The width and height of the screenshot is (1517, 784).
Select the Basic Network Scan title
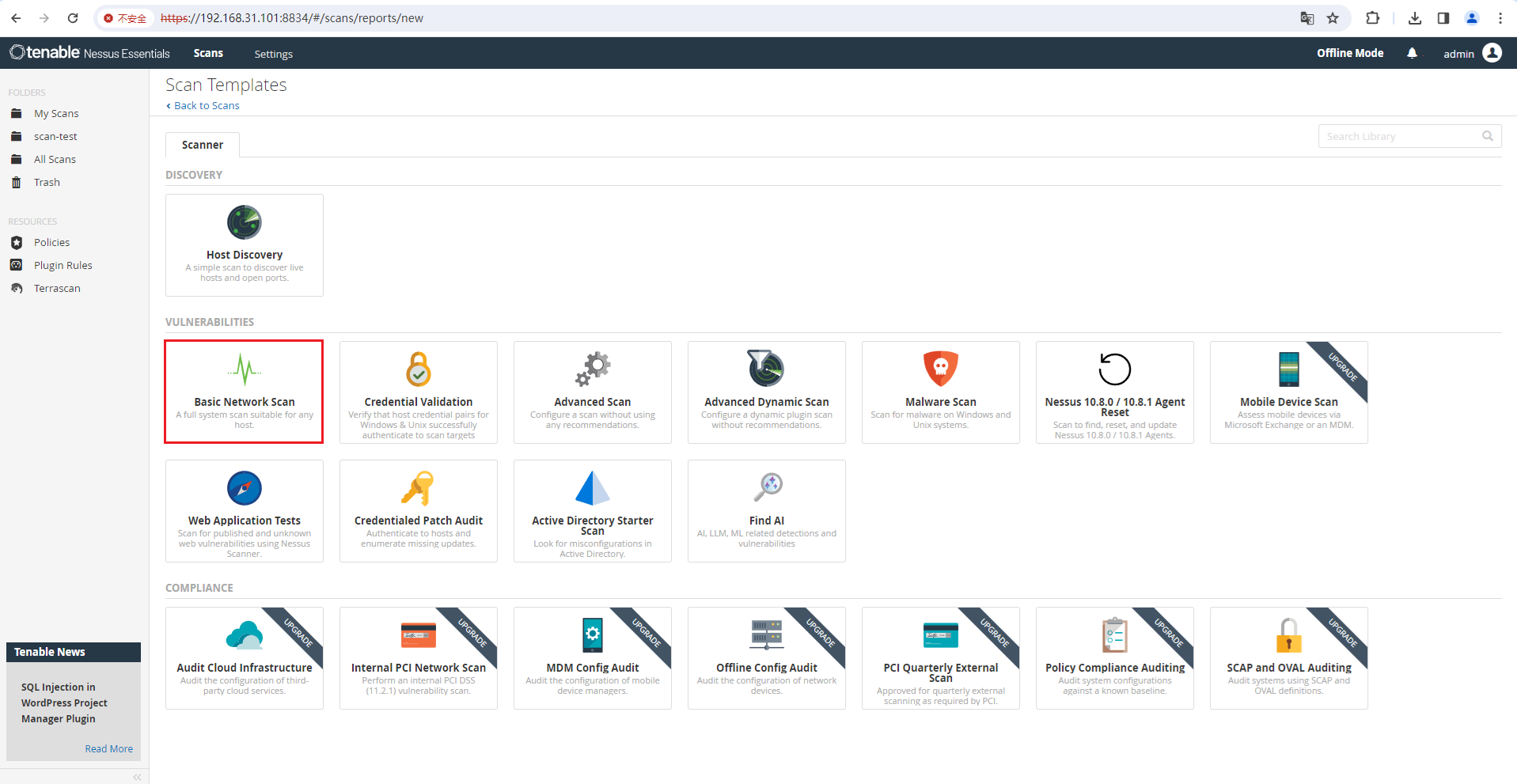click(x=245, y=402)
